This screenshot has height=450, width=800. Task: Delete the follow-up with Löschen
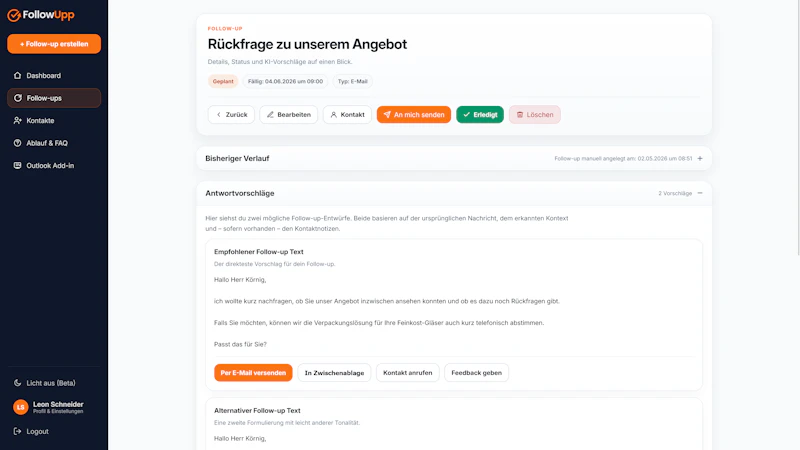(535, 114)
